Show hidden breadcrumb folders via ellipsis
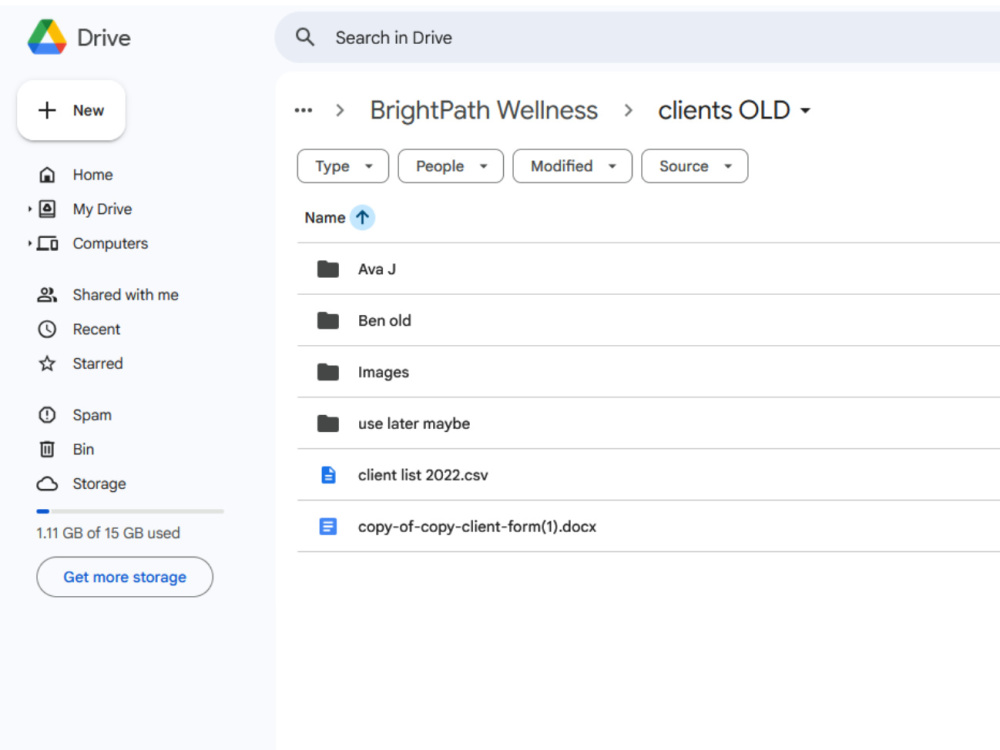 304,110
